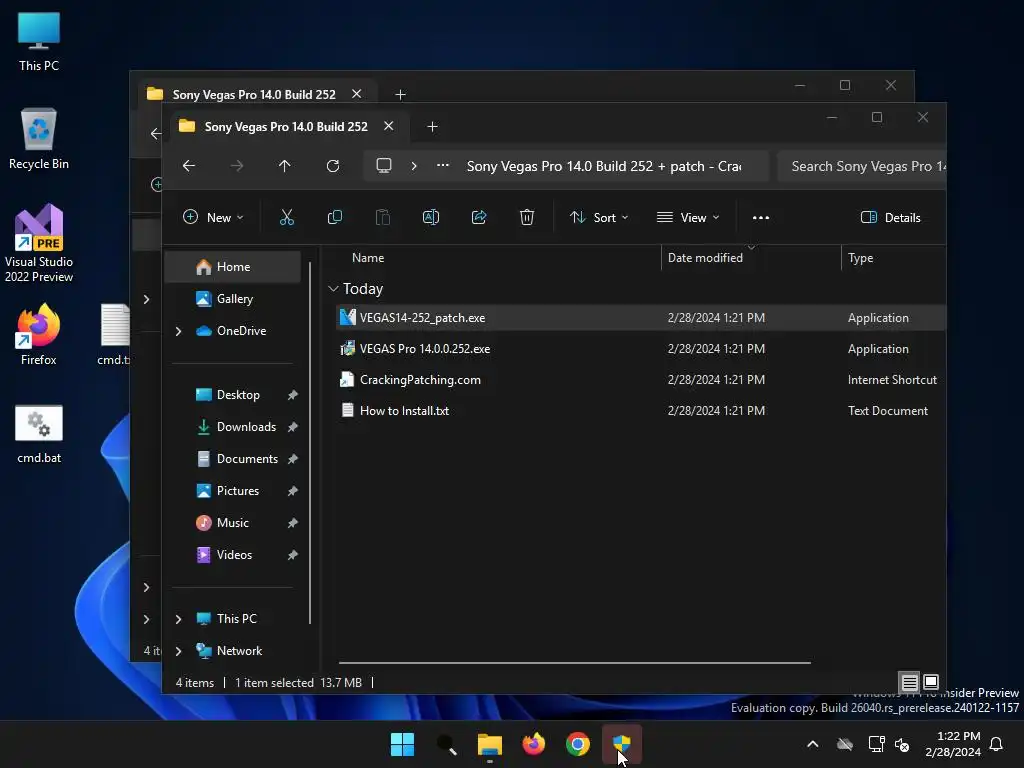Switch to details list view icon in status bar
Viewport: 1024px width, 768px height.
pyautogui.click(x=910, y=682)
